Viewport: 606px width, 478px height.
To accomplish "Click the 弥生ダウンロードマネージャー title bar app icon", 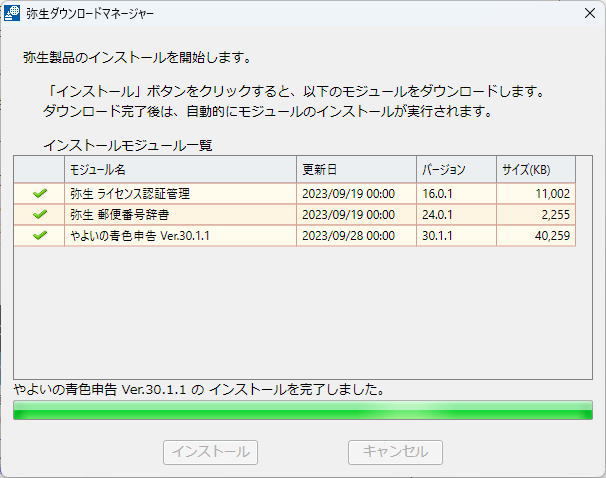I will click(12, 13).
